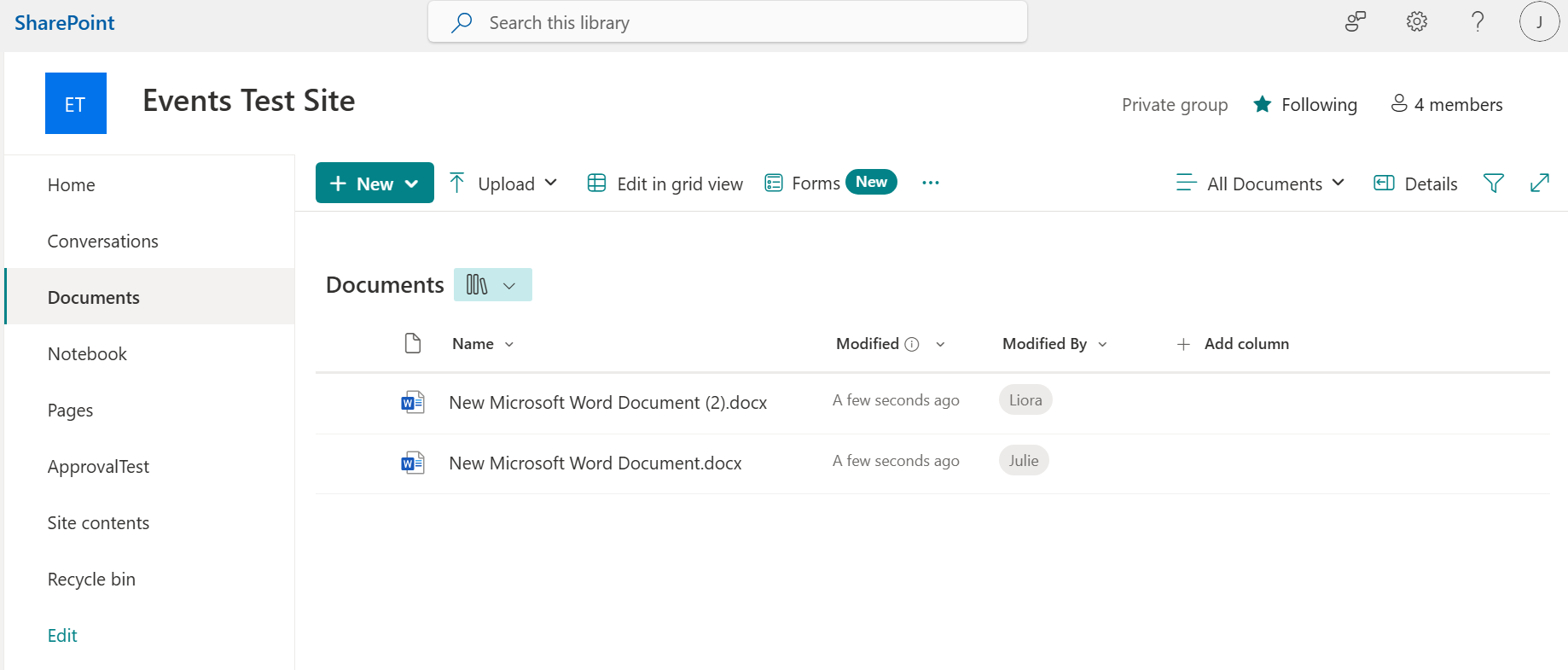The image size is (1568, 670).
Task: Go to Home in left navigation
Action: point(72,185)
